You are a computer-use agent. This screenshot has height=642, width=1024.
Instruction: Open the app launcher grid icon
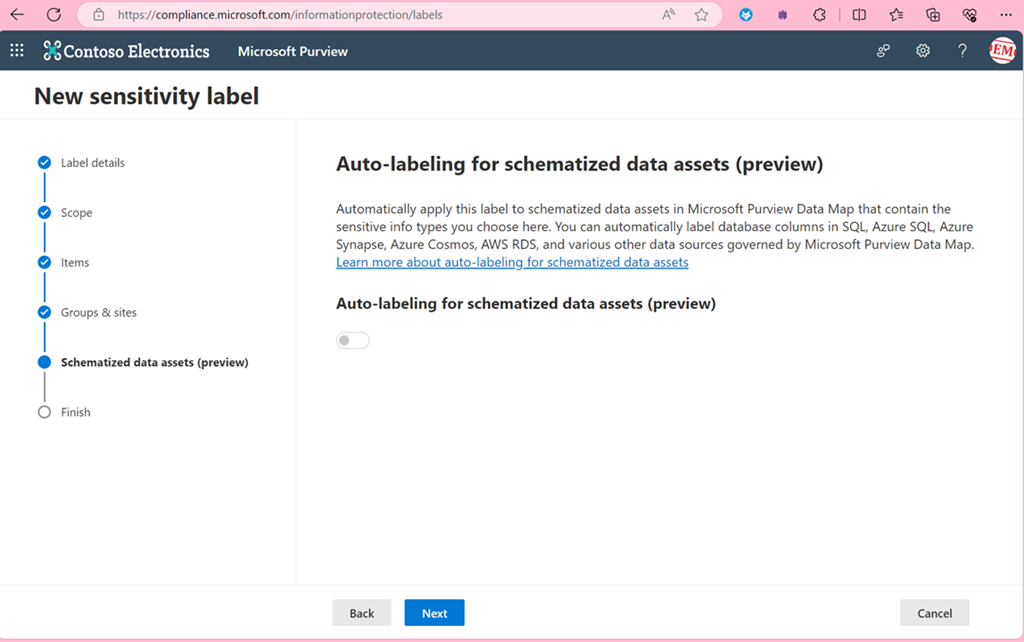point(17,50)
